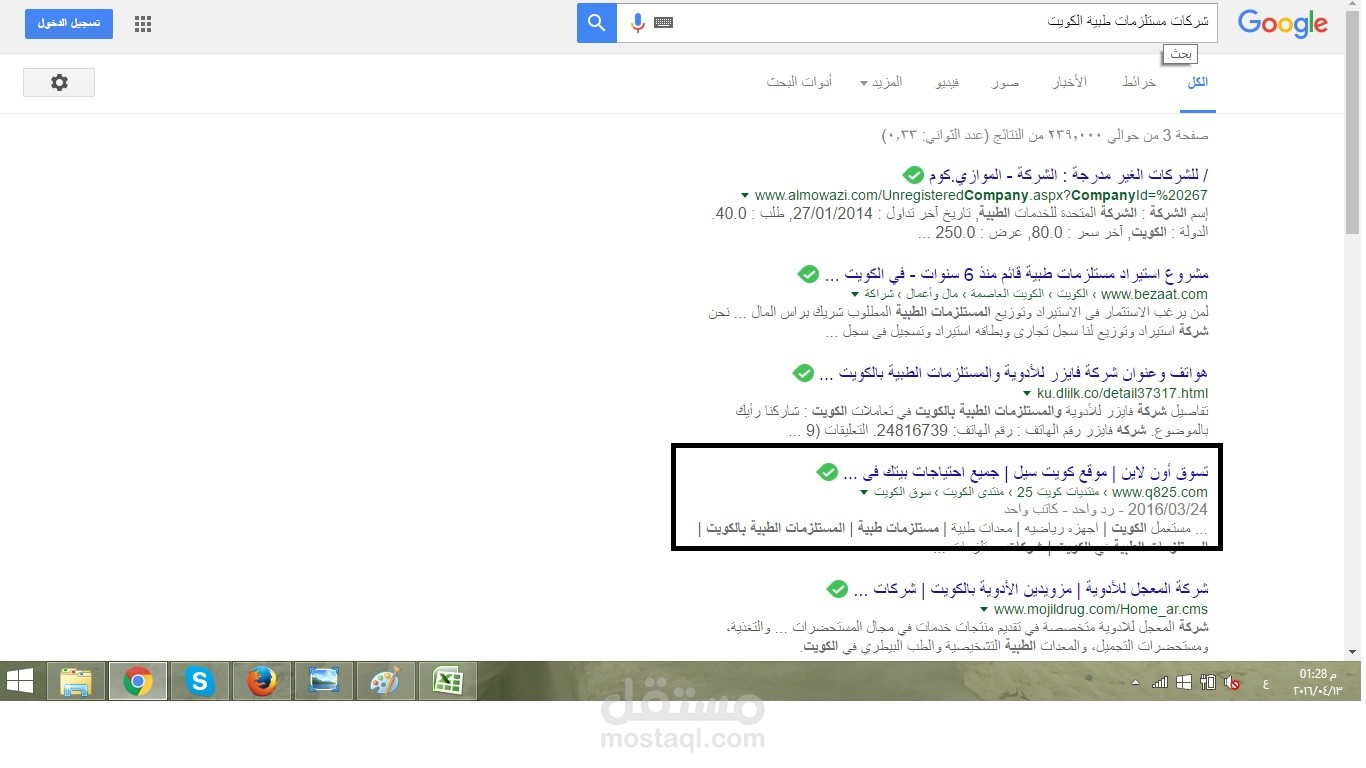Open the Windows Start button
1366x768 pixels.
[20, 681]
